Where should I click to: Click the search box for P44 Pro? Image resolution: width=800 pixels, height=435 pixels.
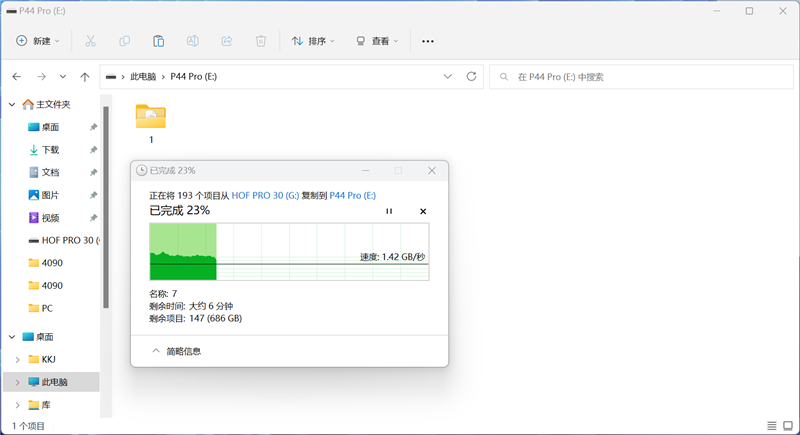(x=641, y=77)
